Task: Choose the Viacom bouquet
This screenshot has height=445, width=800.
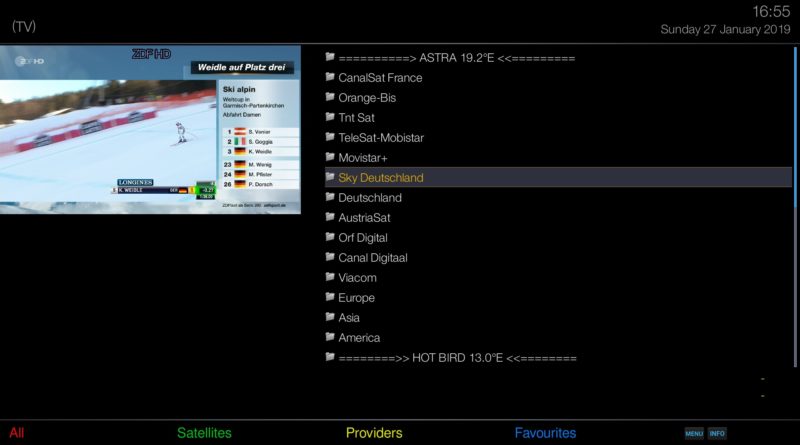Action: 558,278
